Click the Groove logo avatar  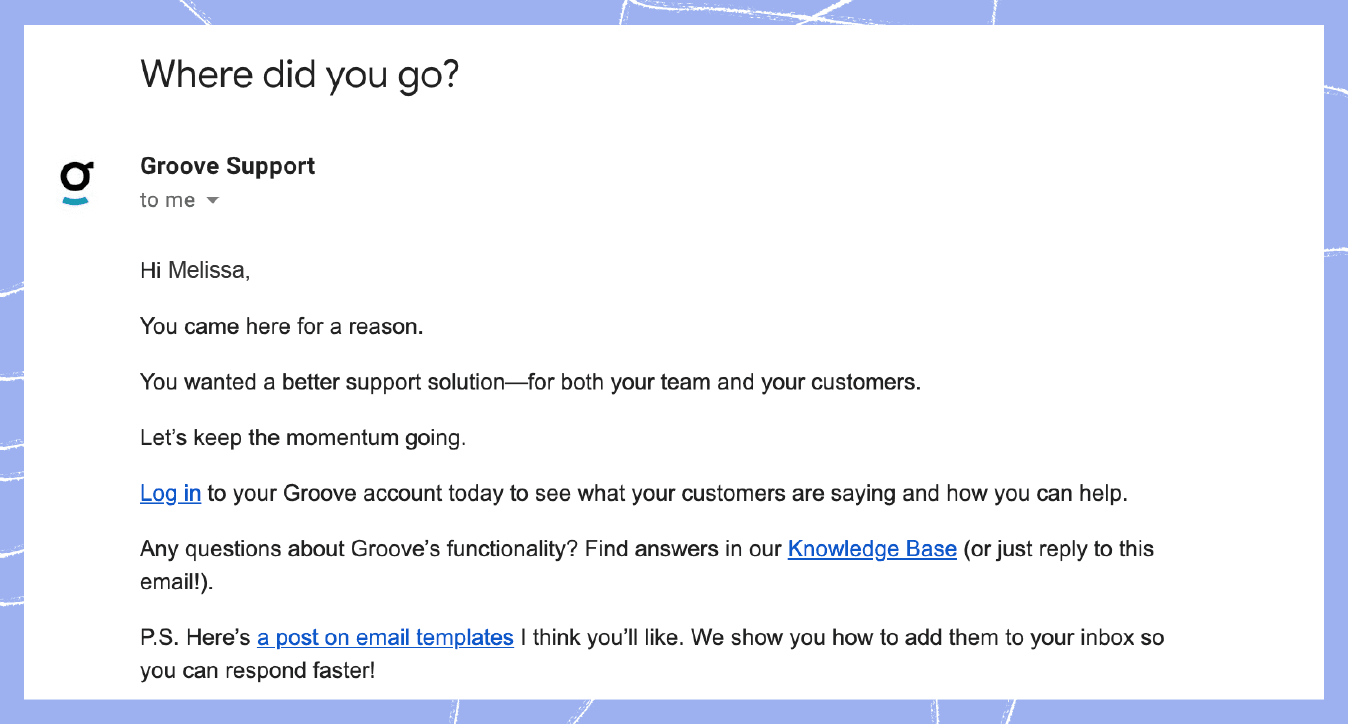tap(76, 182)
